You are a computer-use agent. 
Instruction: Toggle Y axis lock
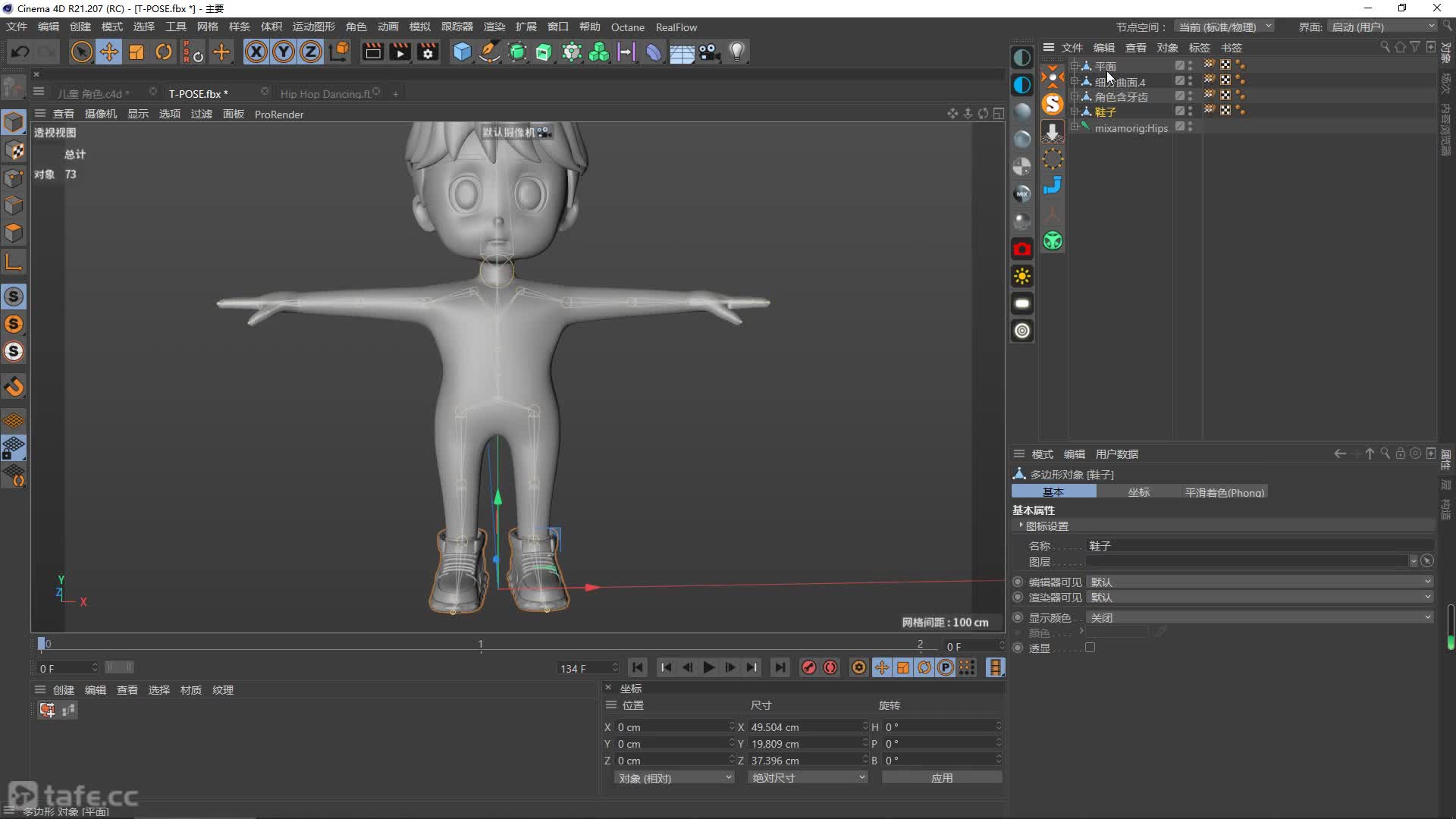[x=284, y=52]
